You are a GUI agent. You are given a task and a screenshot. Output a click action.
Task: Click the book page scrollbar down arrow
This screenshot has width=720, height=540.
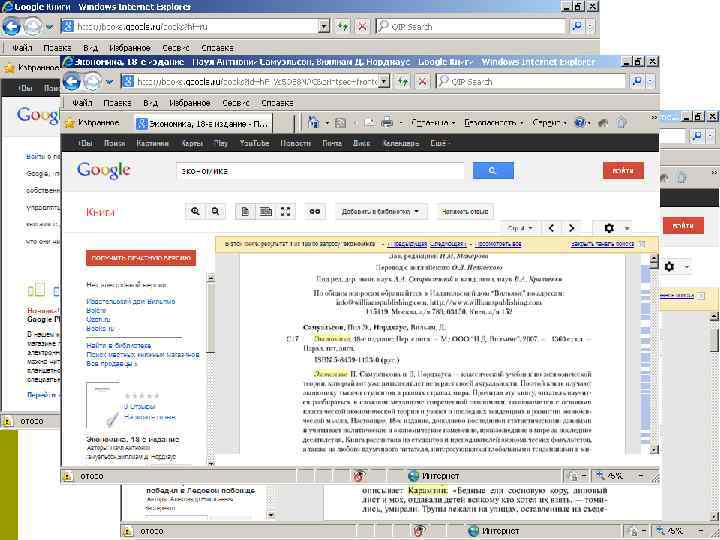point(654,449)
